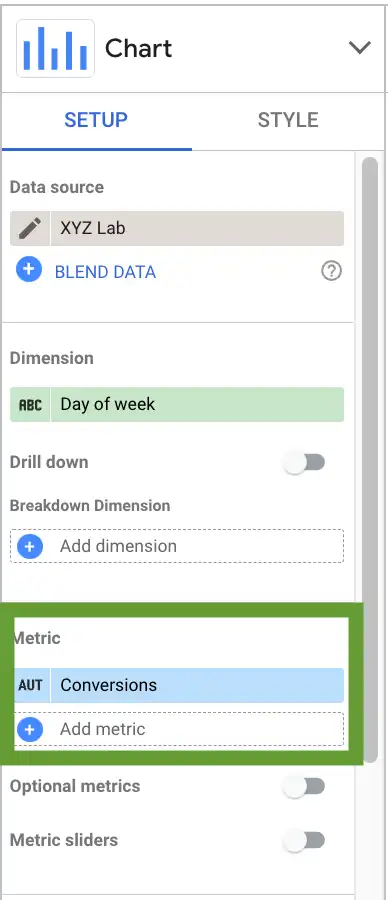Switch to the STYLE tab
This screenshot has height=900, width=388.
pos(288,121)
